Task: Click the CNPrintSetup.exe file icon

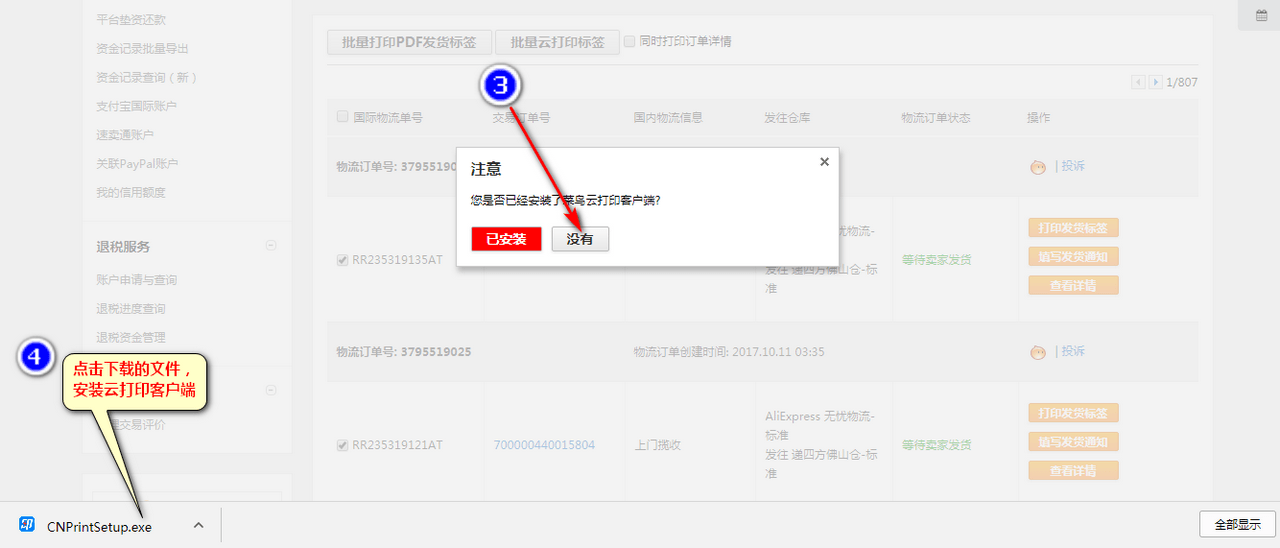Action: tap(27, 525)
